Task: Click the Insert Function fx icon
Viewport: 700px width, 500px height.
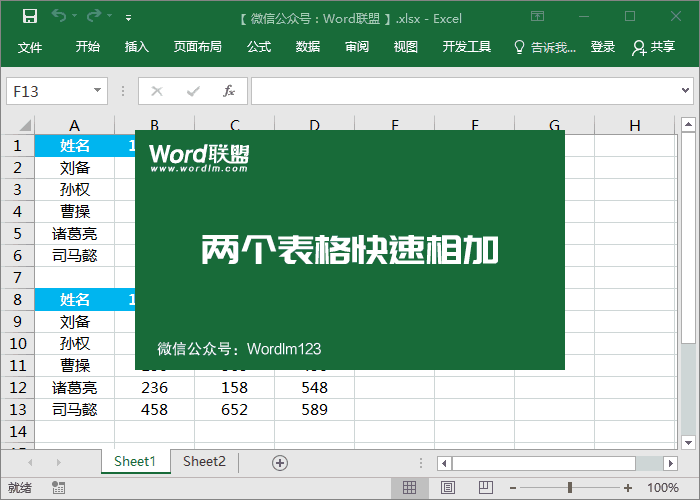Action: (229, 91)
